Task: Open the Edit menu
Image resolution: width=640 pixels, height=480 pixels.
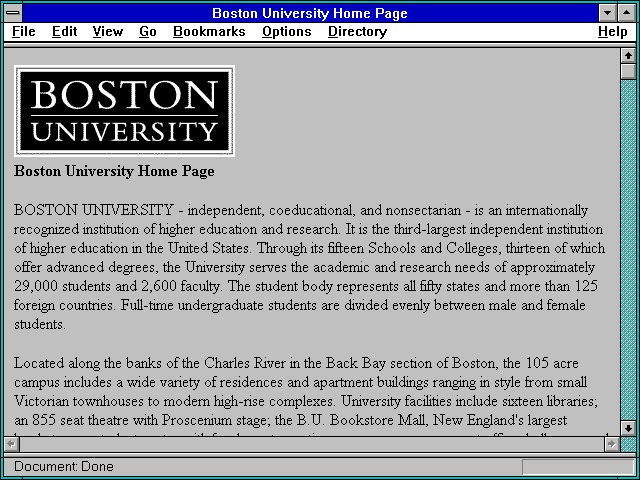Action: [x=64, y=32]
